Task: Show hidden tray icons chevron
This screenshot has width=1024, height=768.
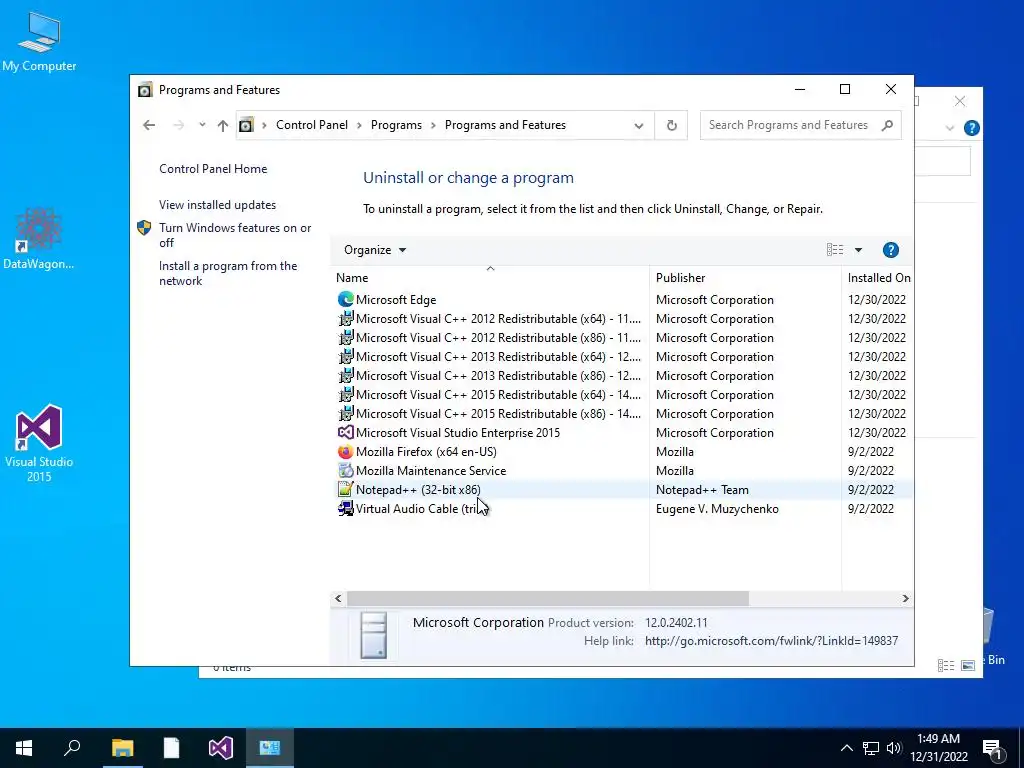Action: 846,748
